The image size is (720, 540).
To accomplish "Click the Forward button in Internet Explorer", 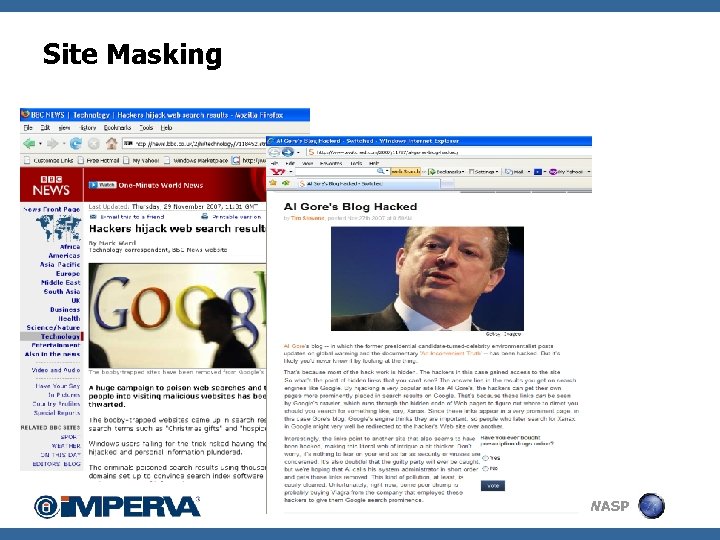I will 288,152.
